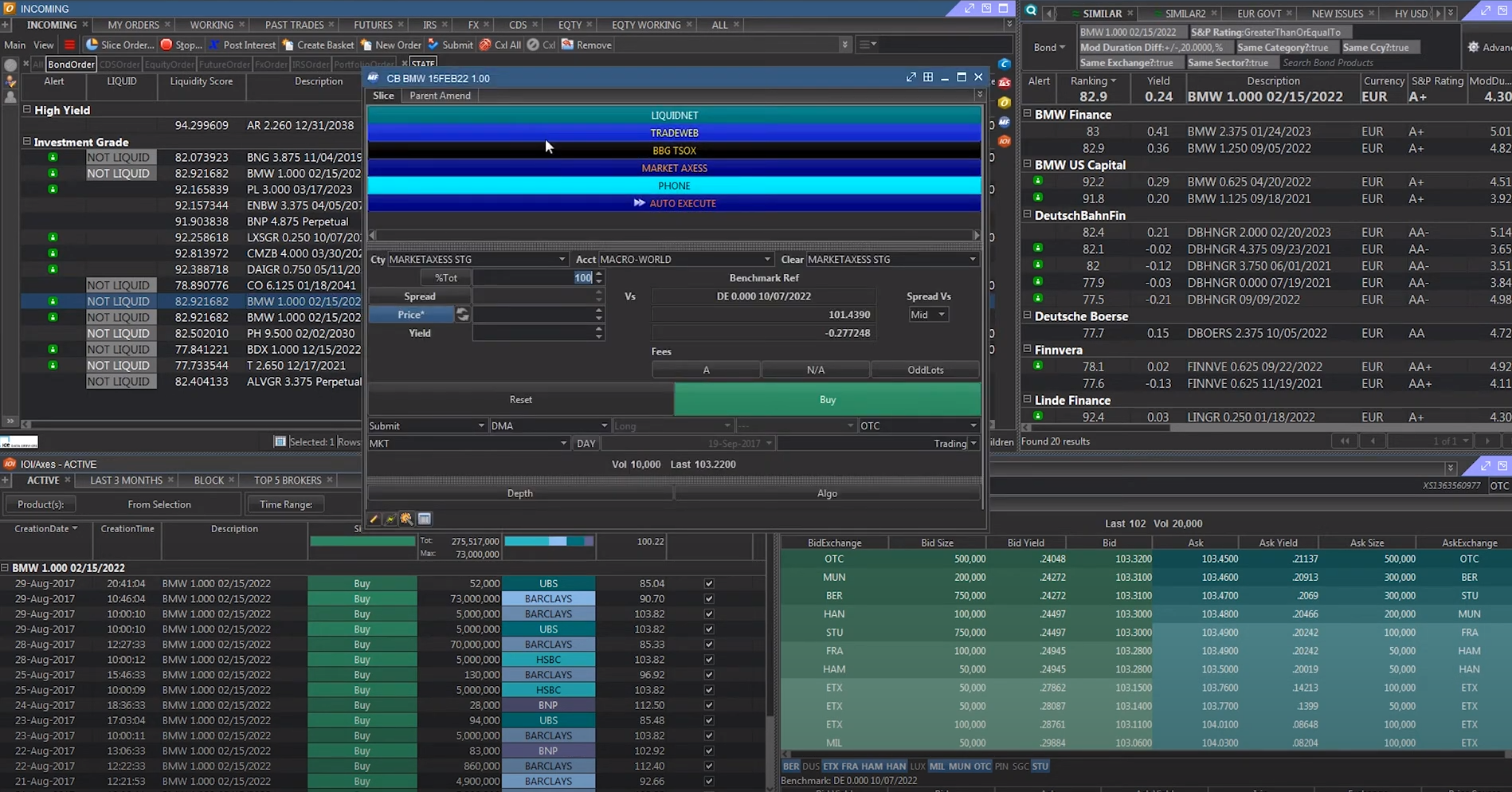
Task: Click the venue list horizontal scrollbar
Action: pyautogui.click(x=674, y=235)
